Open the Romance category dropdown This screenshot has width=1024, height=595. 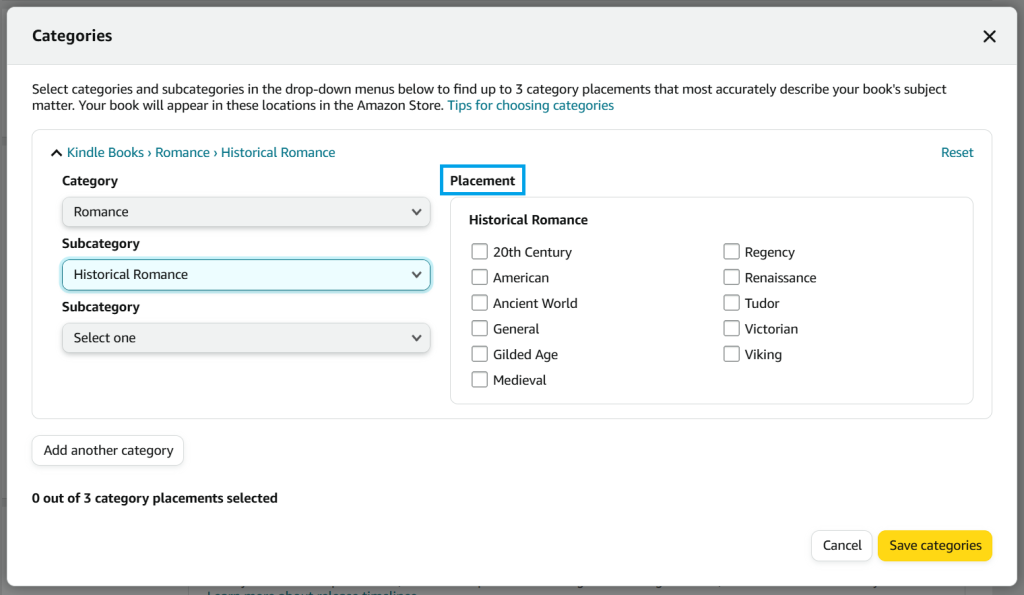[x=245, y=212]
